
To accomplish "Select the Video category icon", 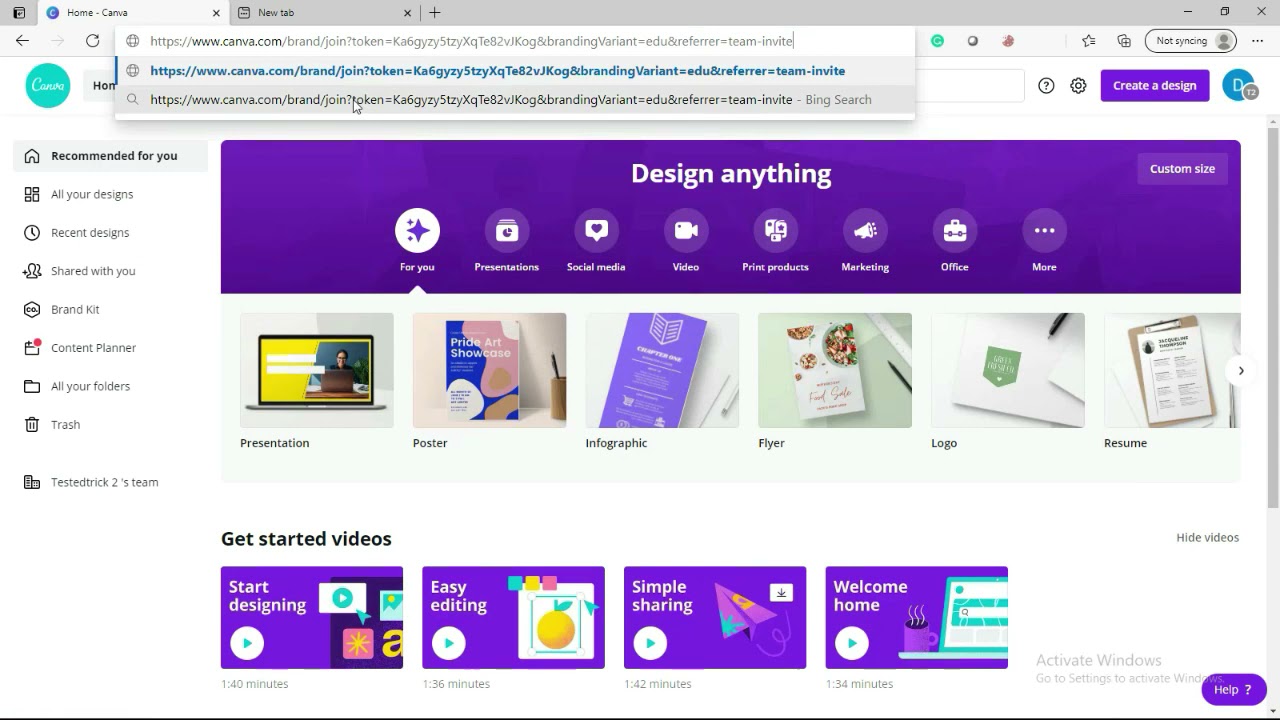I will [x=686, y=231].
